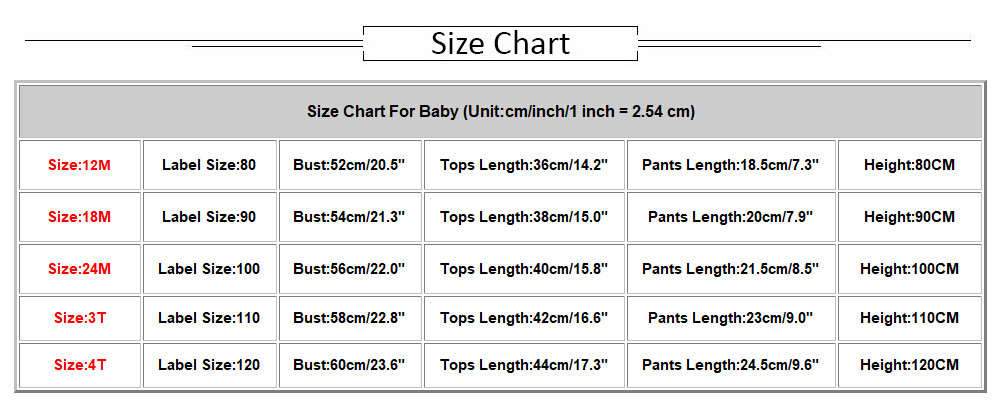Click Pants Length:23cm/9.0" cell
Viewport: 1000px width, 403px height.
(x=731, y=318)
